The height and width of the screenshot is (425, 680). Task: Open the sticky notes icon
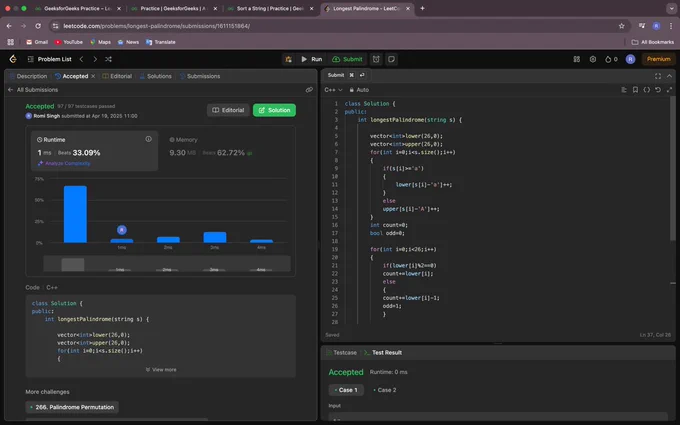tap(391, 59)
